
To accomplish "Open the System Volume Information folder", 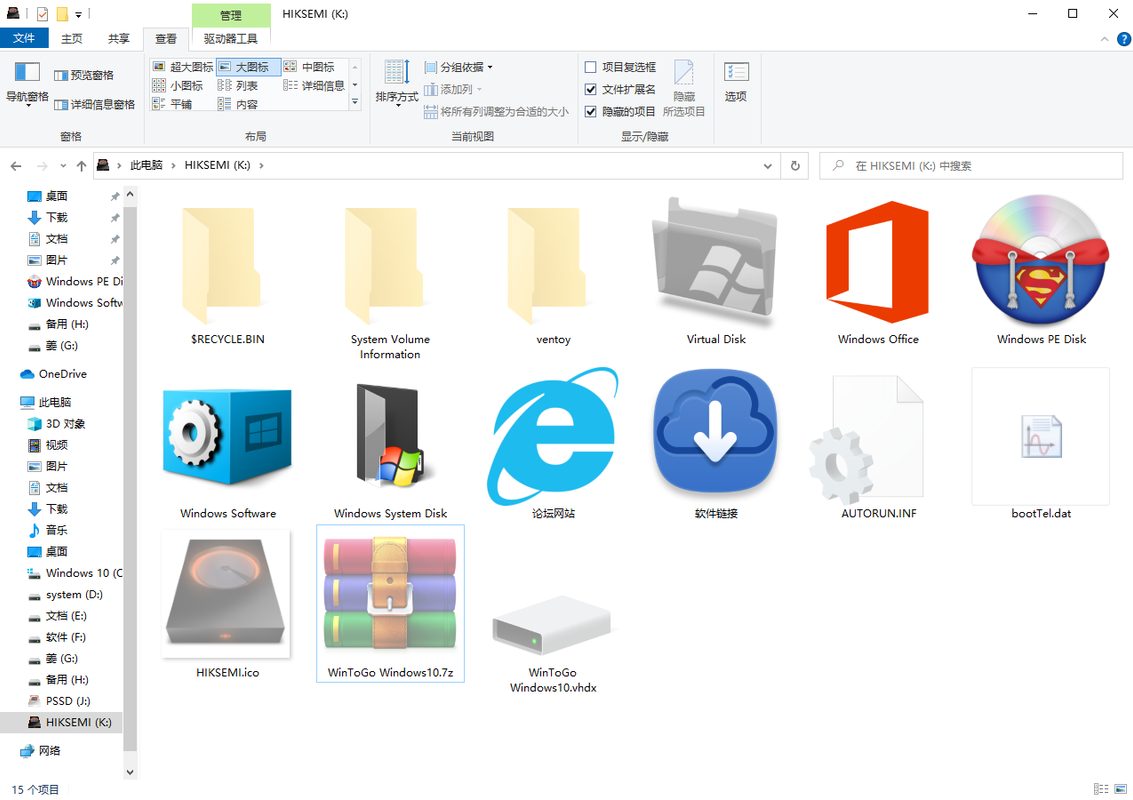I will coord(384,266).
